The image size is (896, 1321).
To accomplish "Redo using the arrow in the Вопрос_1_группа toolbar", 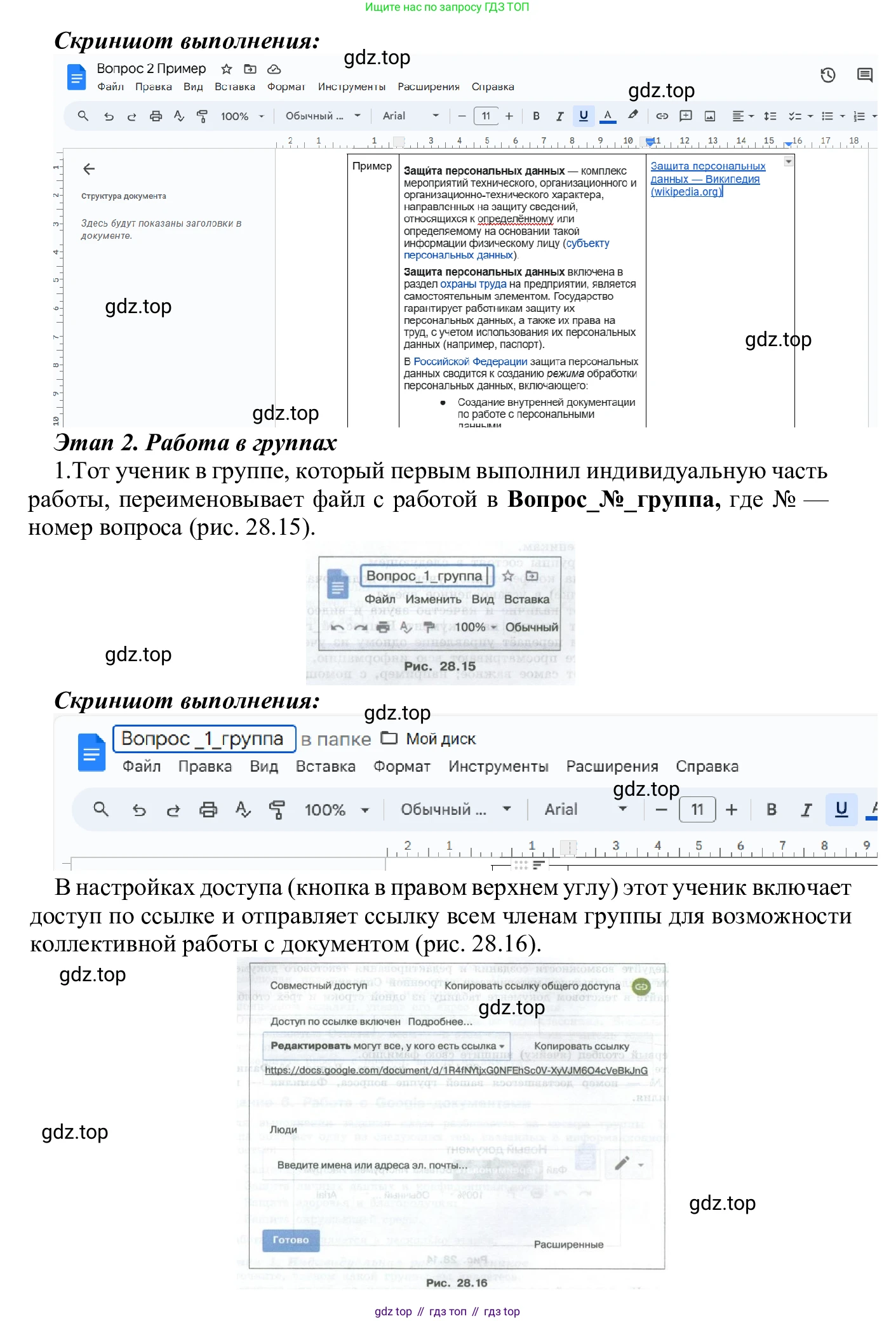I will [x=173, y=810].
